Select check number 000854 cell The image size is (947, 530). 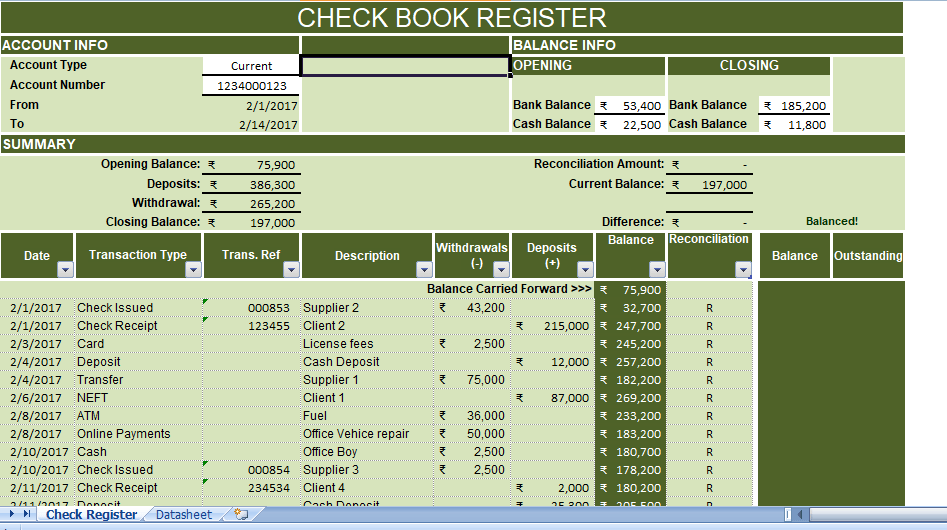(x=251, y=470)
